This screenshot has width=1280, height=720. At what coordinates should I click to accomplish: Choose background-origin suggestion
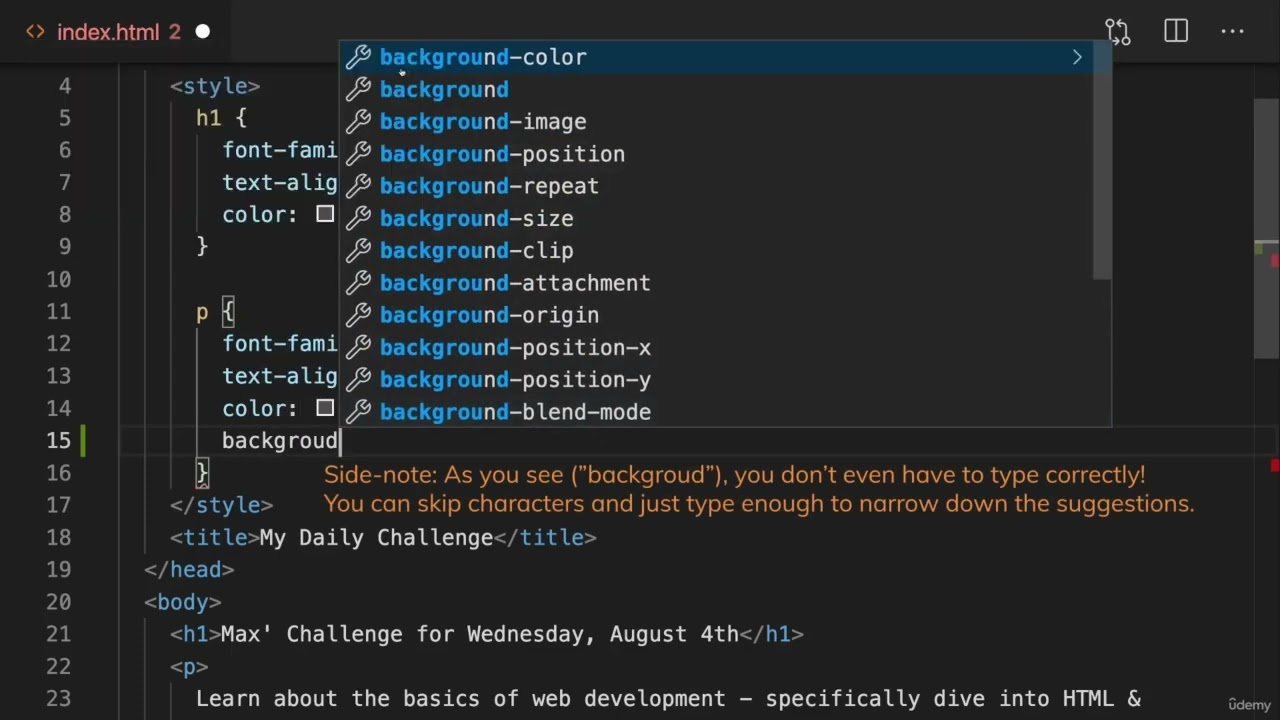[725, 315]
